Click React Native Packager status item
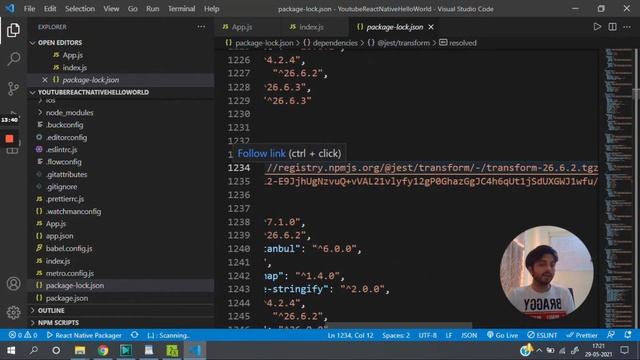Screen dimensions: 640x360 click(84, 335)
